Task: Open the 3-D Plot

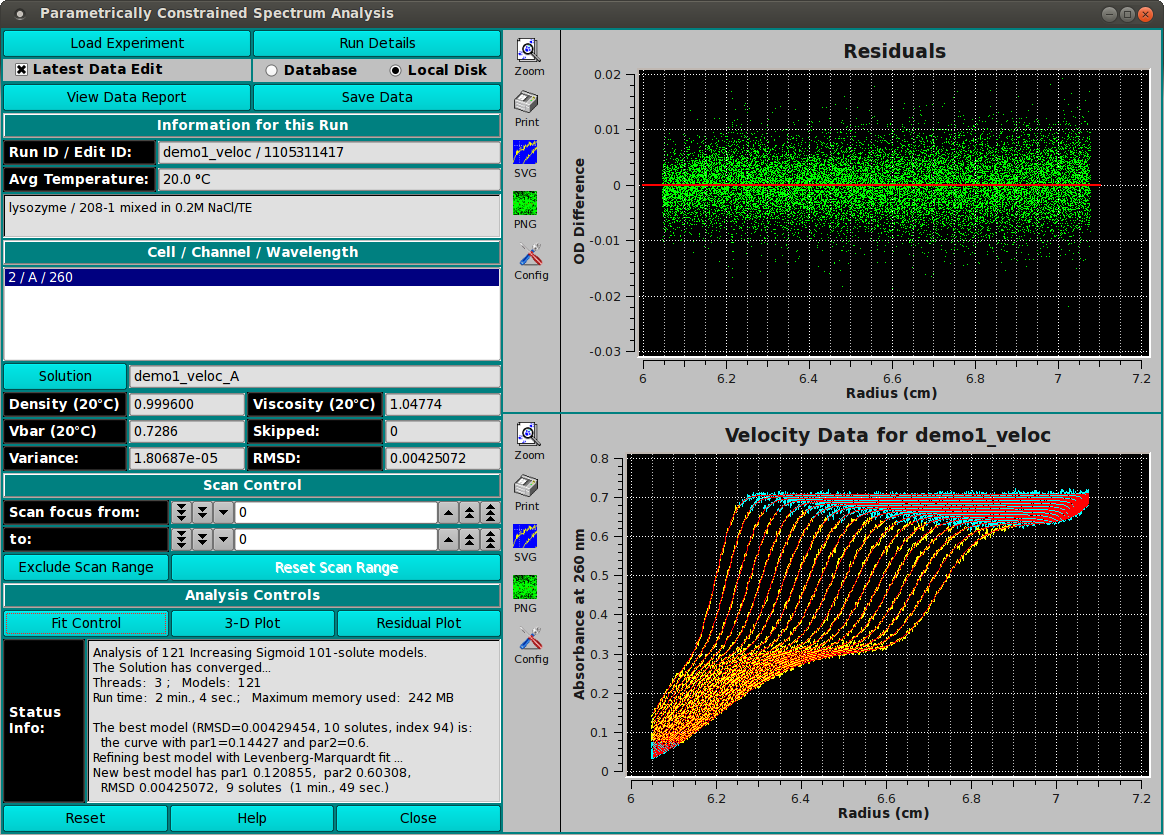Action: pyautogui.click(x=252, y=623)
